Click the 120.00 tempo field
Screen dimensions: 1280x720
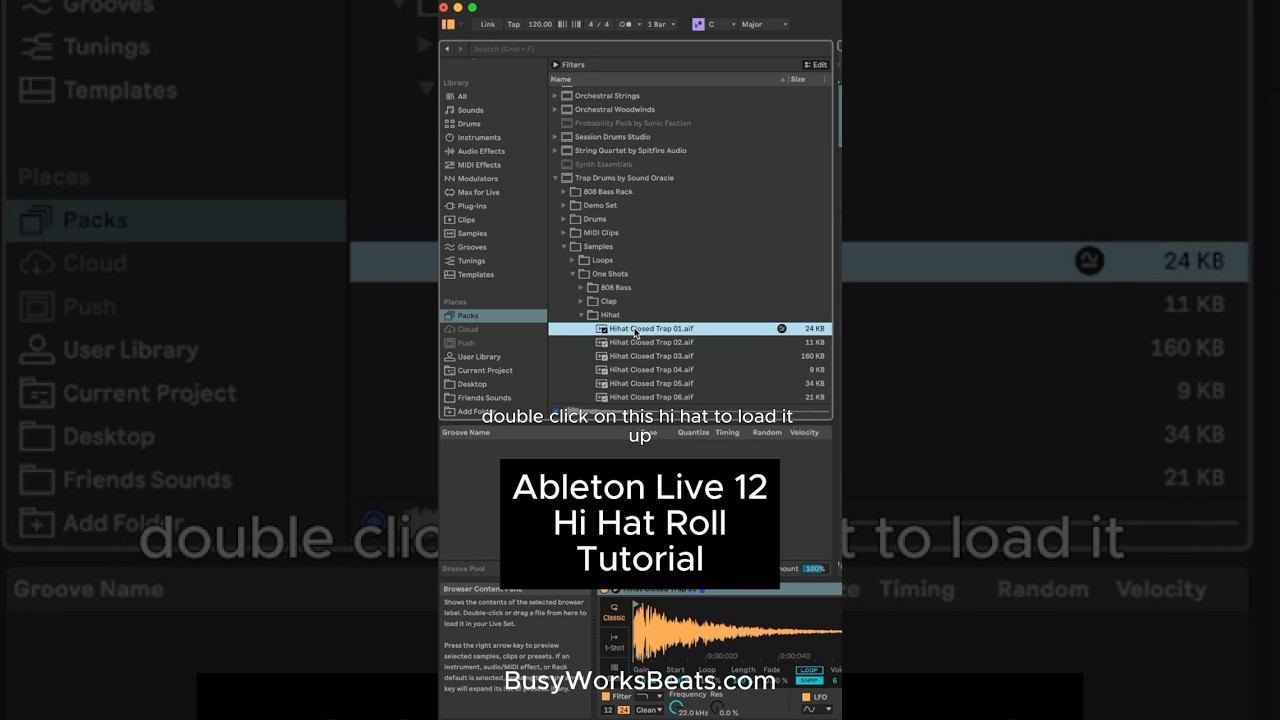(540, 24)
